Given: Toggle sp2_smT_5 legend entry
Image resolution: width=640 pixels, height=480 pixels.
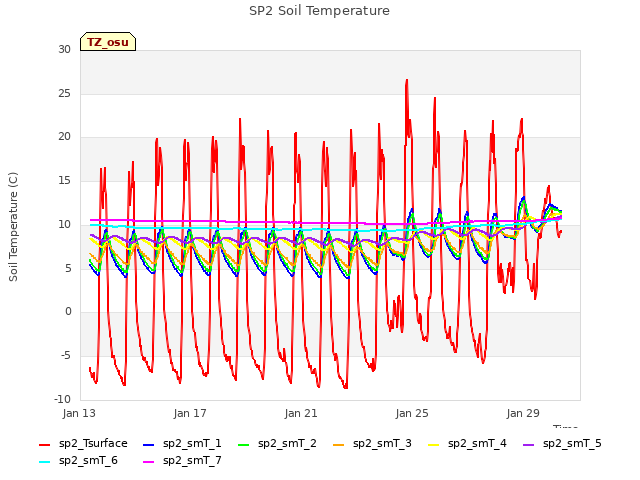Looking at the screenshot, I should point(562,444).
